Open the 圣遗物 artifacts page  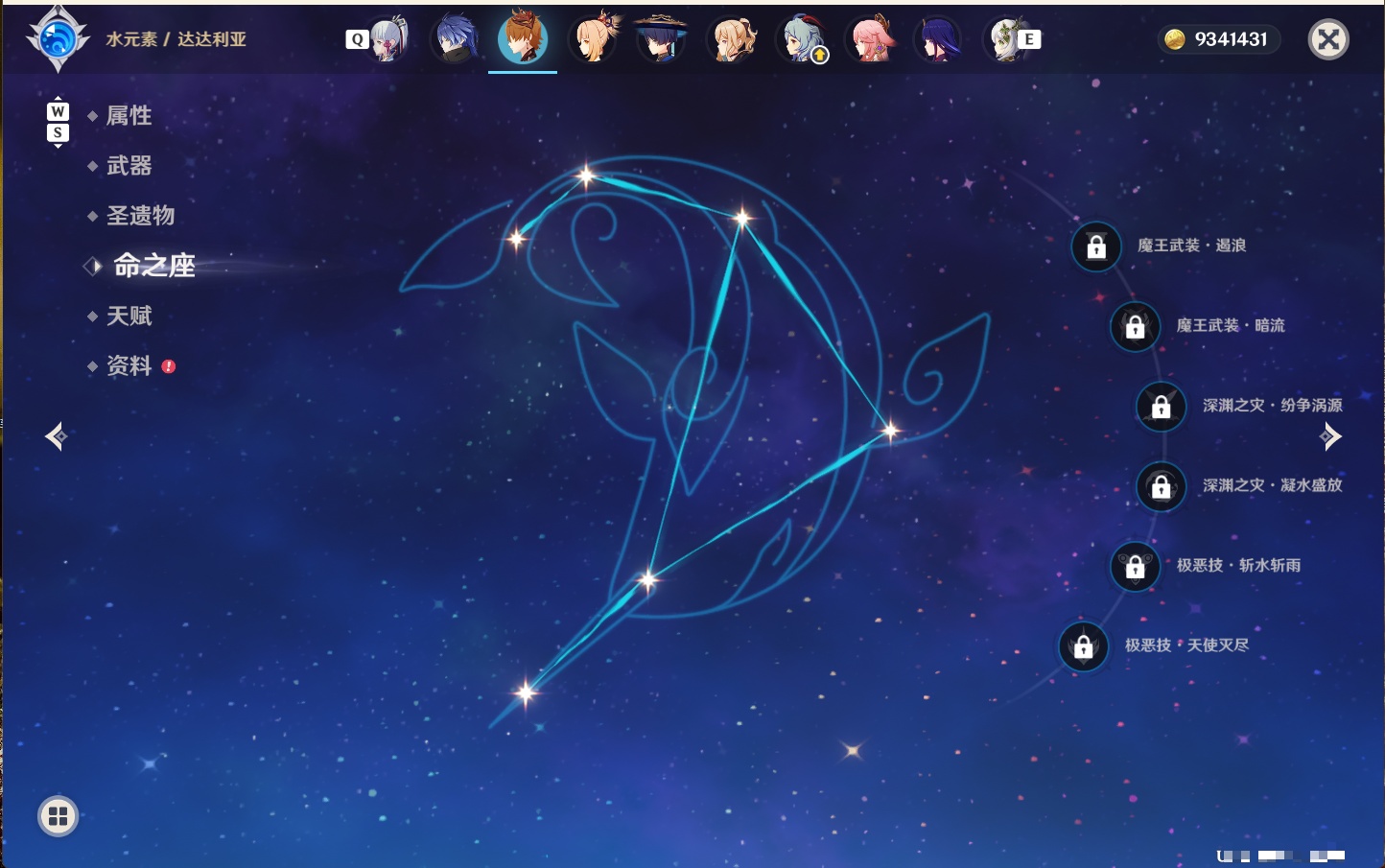[141, 216]
